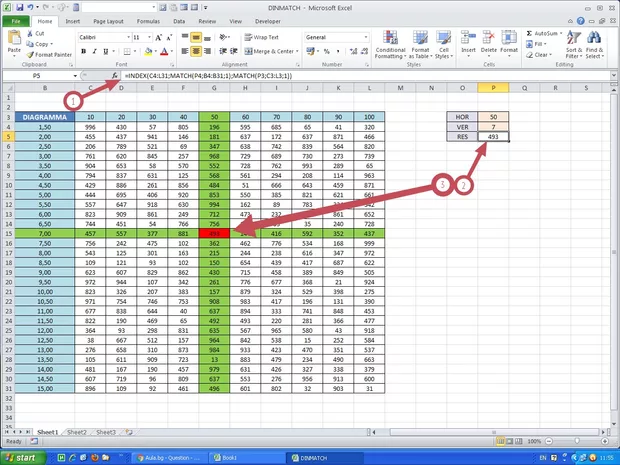The width and height of the screenshot is (620, 465).
Task: Apply the yellow Fill Color bucket
Action: tap(148, 51)
